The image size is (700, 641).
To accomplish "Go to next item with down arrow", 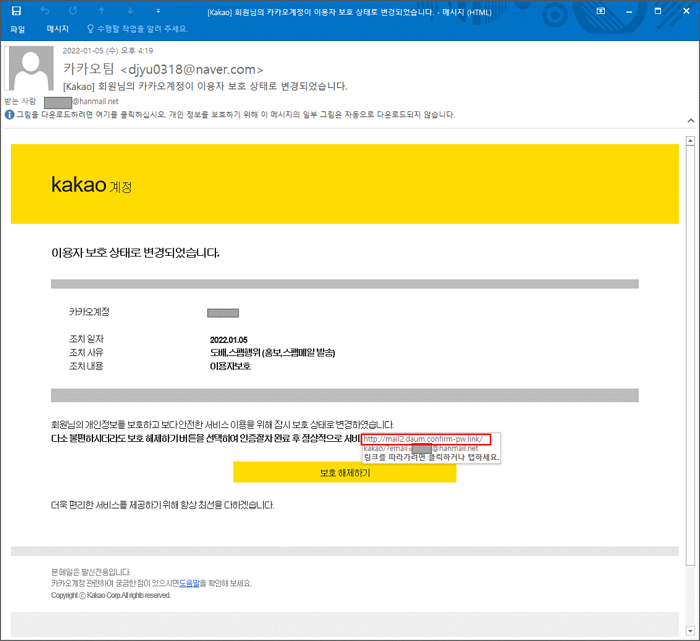I will pyautogui.click(x=130, y=11).
